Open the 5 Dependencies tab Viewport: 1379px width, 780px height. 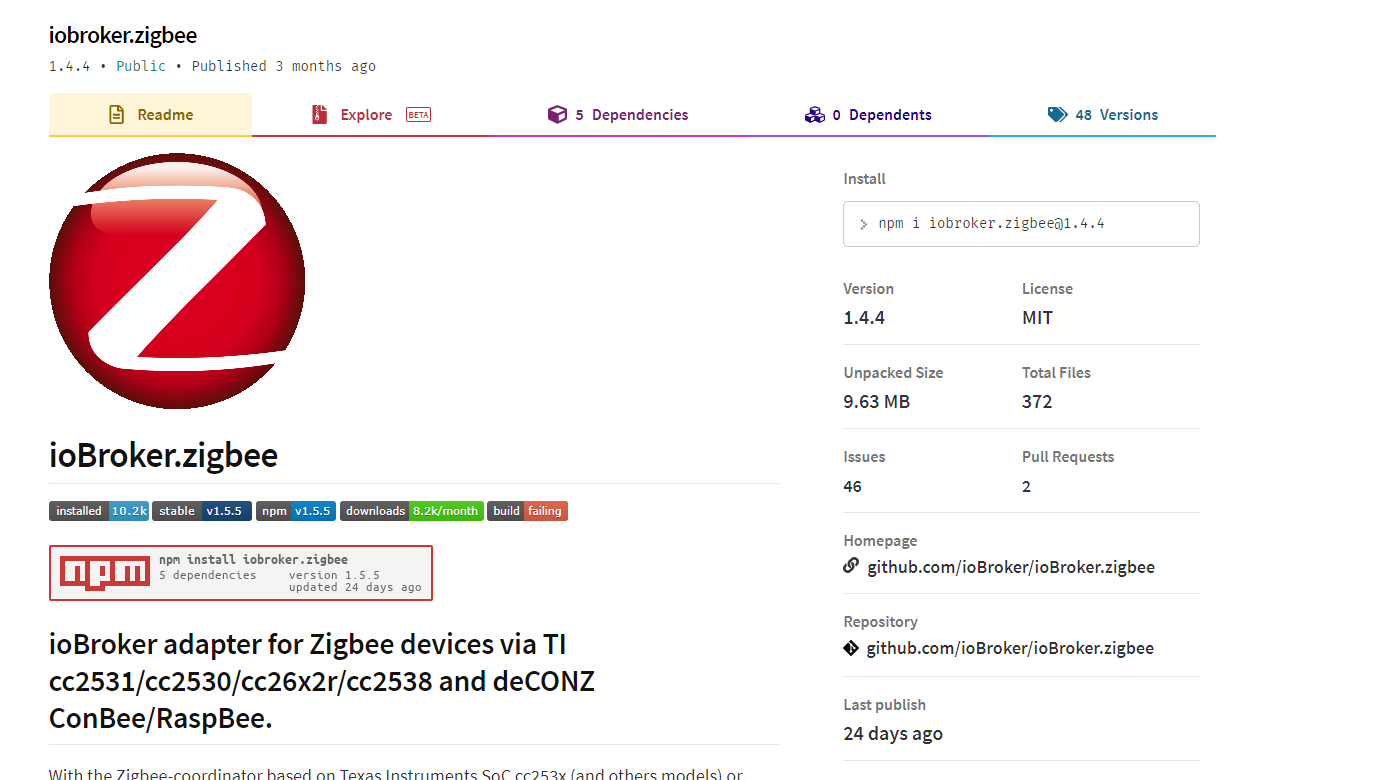(618, 115)
